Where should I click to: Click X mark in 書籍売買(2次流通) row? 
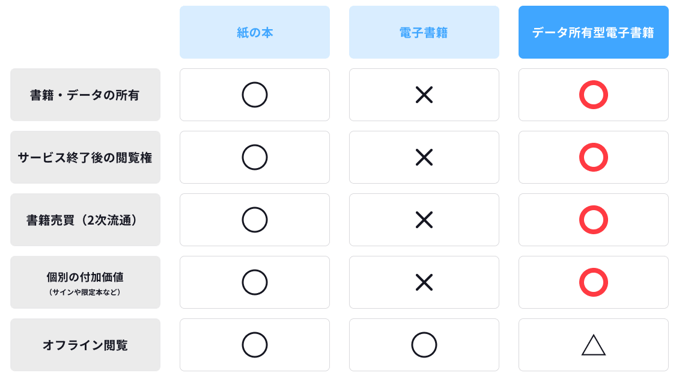[x=424, y=220]
